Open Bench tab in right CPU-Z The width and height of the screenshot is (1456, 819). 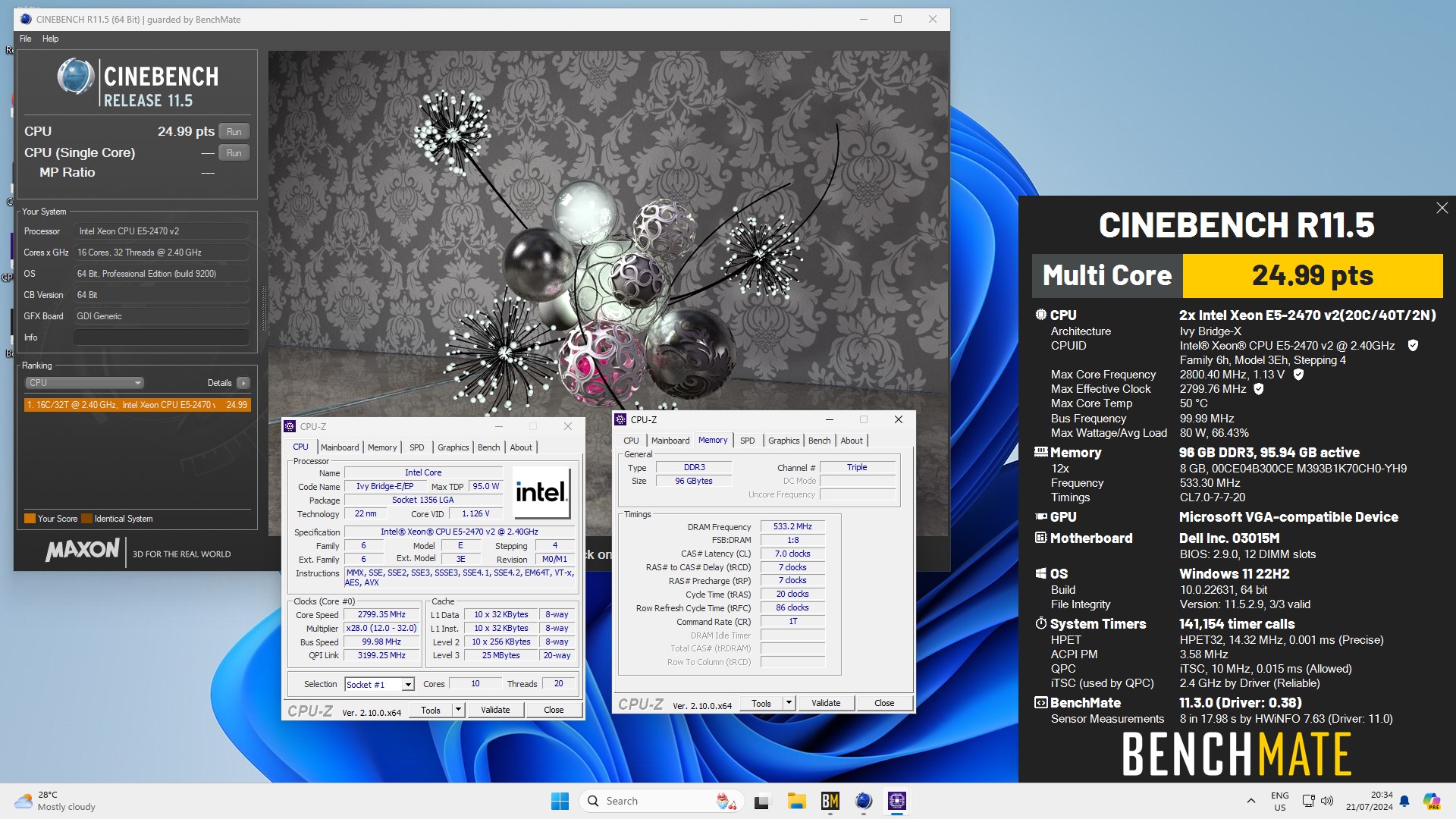point(820,441)
